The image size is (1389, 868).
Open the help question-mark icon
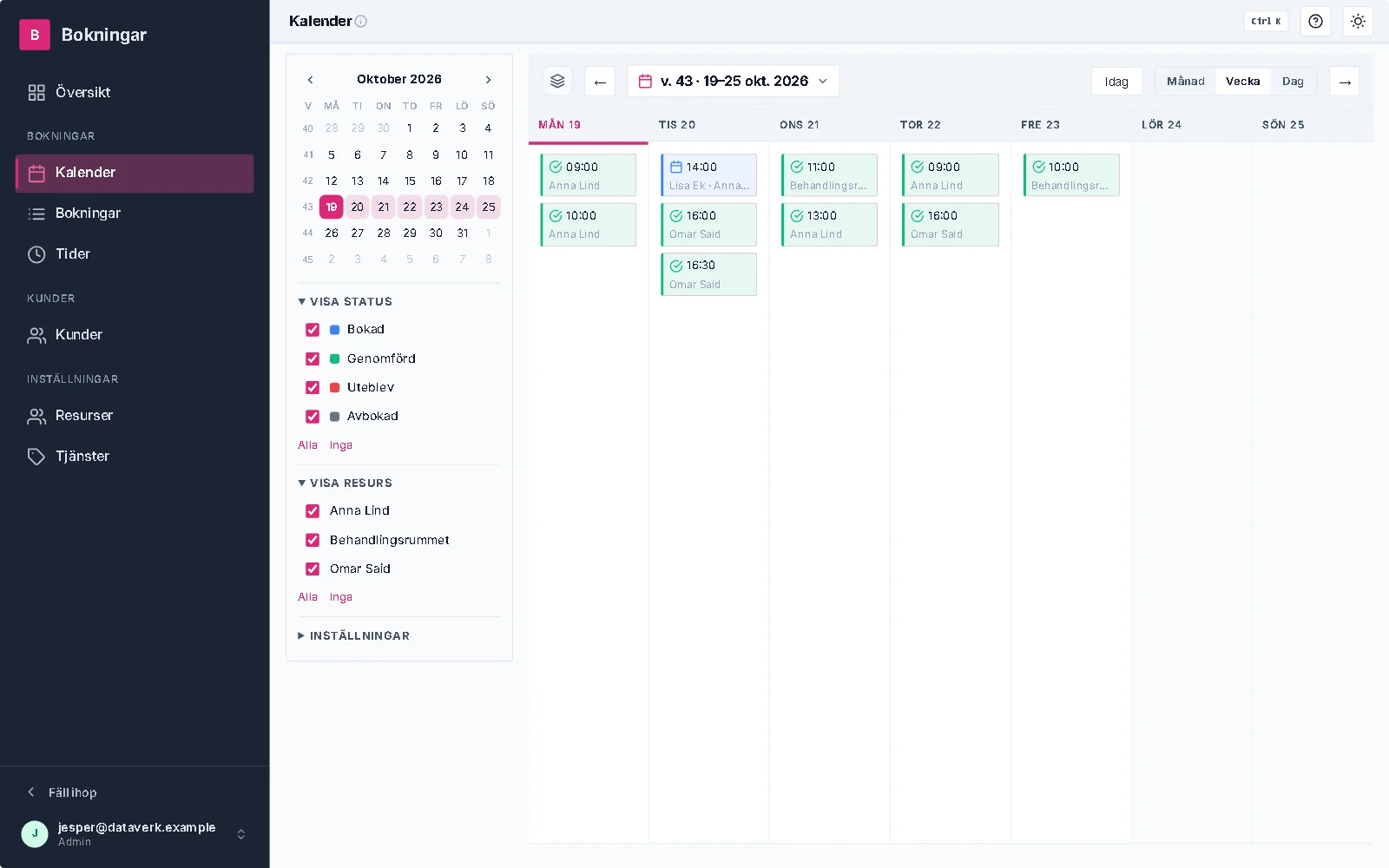click(1316, 22)
